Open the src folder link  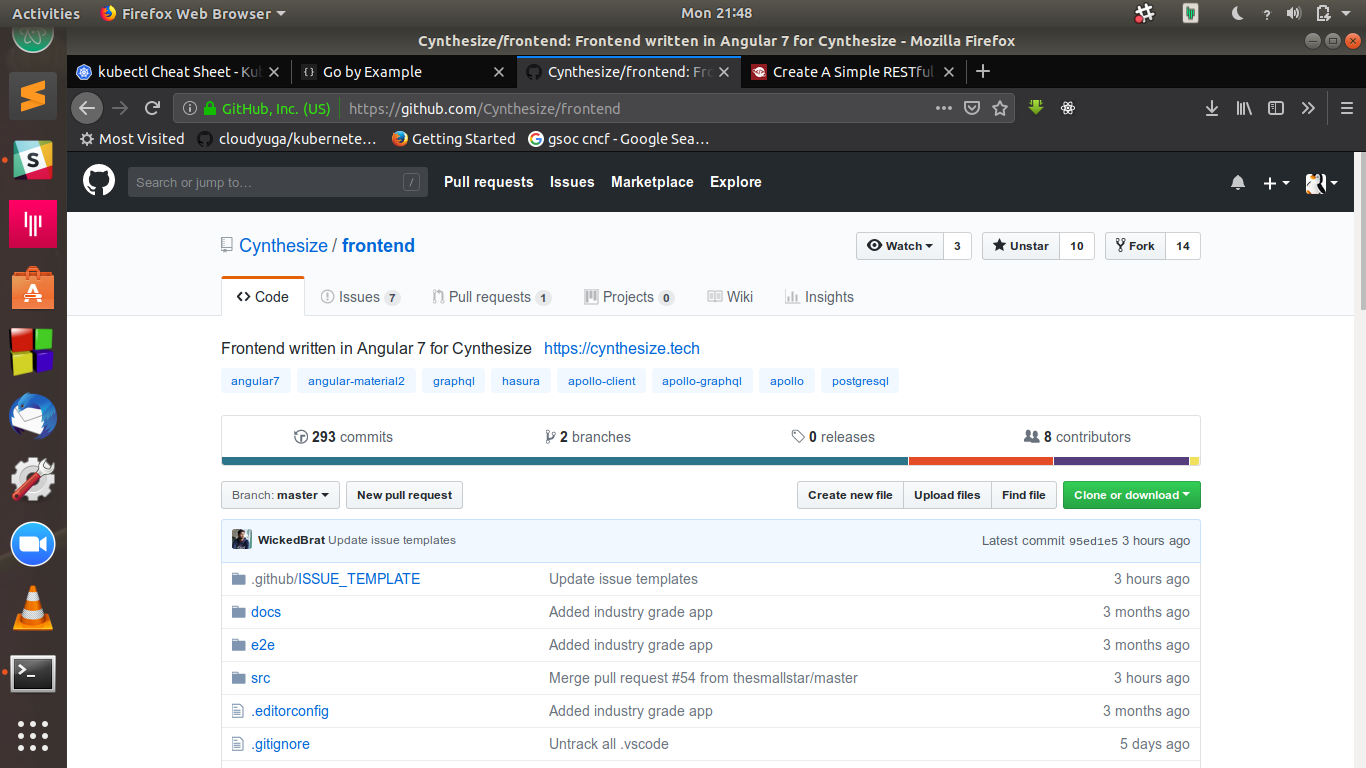pos(260,677)
